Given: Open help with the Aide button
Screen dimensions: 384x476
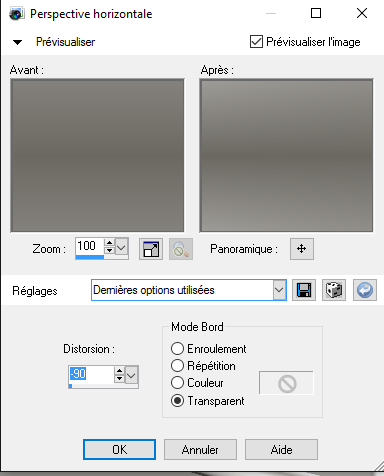Looking at the screenshot, I should [281, 450].
